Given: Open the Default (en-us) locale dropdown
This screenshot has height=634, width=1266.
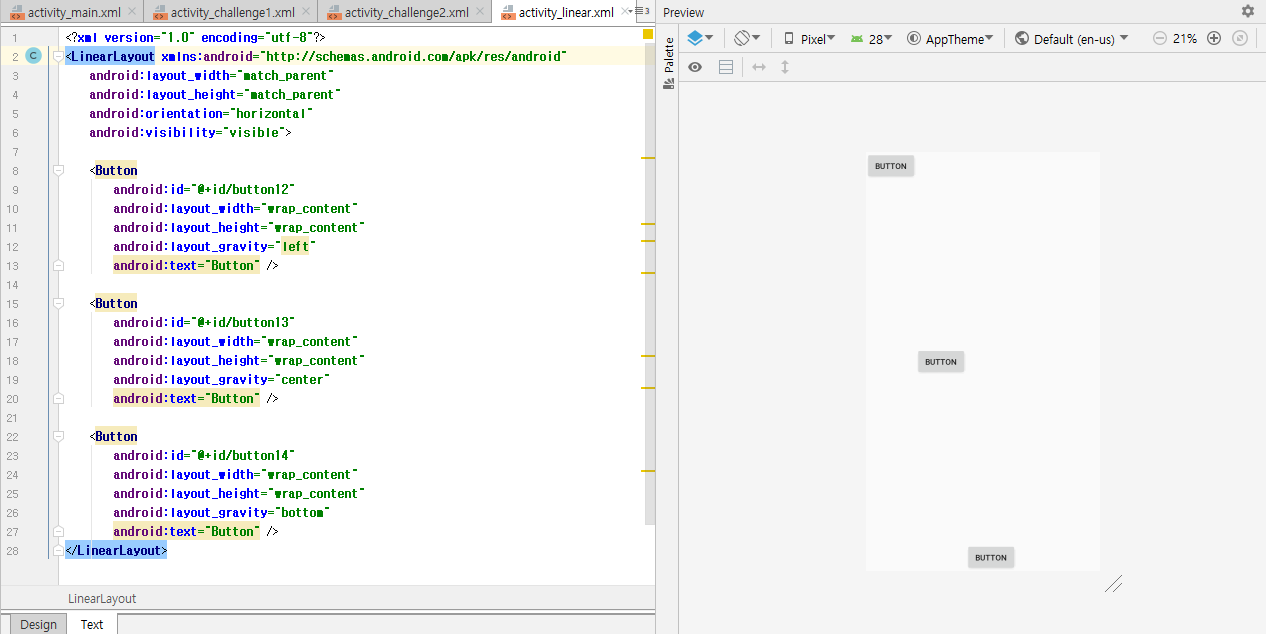Looking at the screenshot, I should (x=1071, y=38).
